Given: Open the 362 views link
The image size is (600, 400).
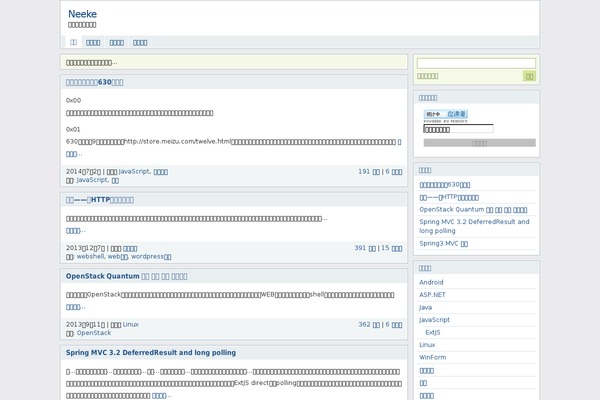Looking at the screenshot, I should click(x=369, y=325).
